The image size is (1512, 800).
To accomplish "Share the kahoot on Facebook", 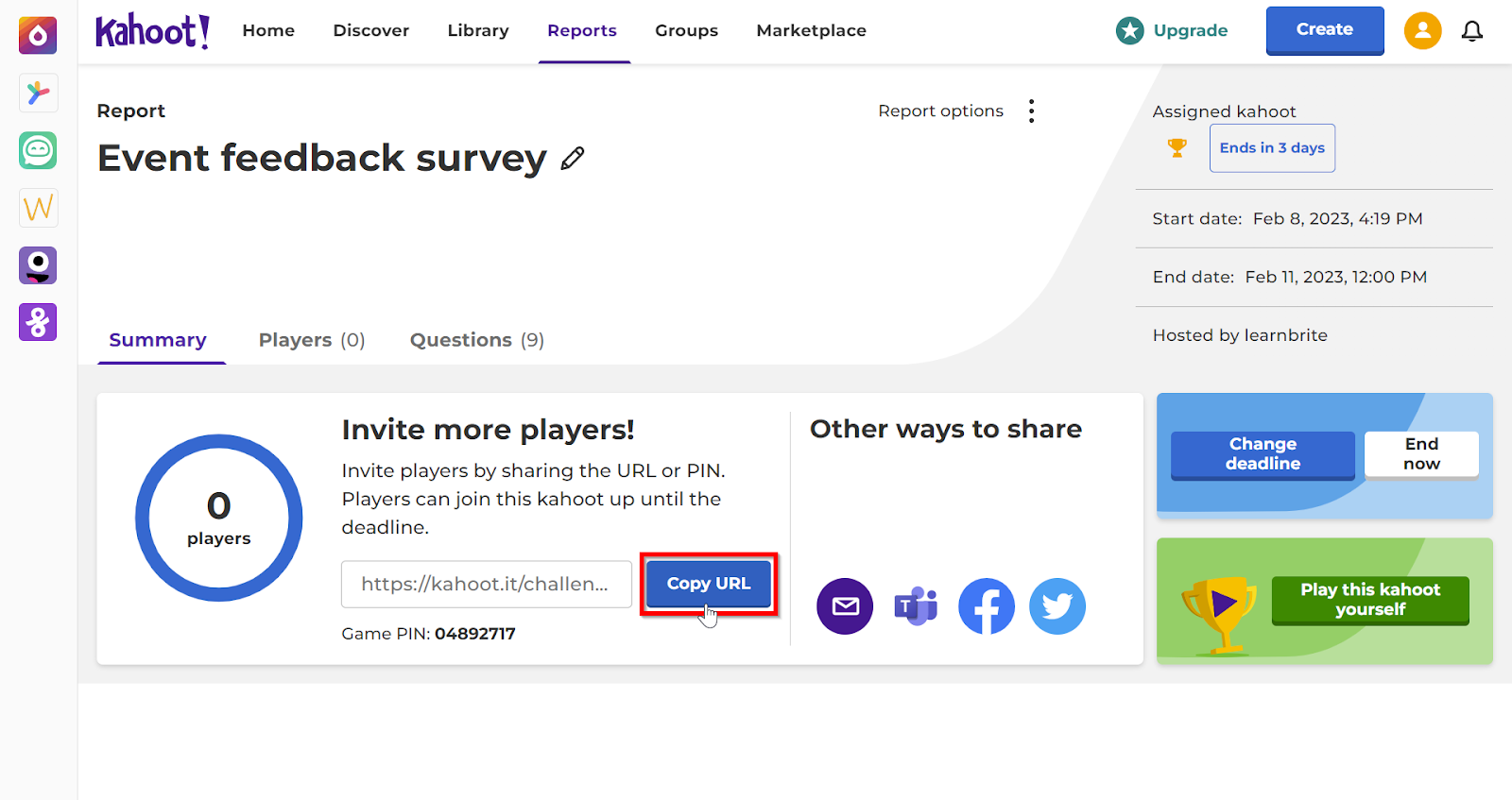I will pyautogui.click(x=987, y=606).
